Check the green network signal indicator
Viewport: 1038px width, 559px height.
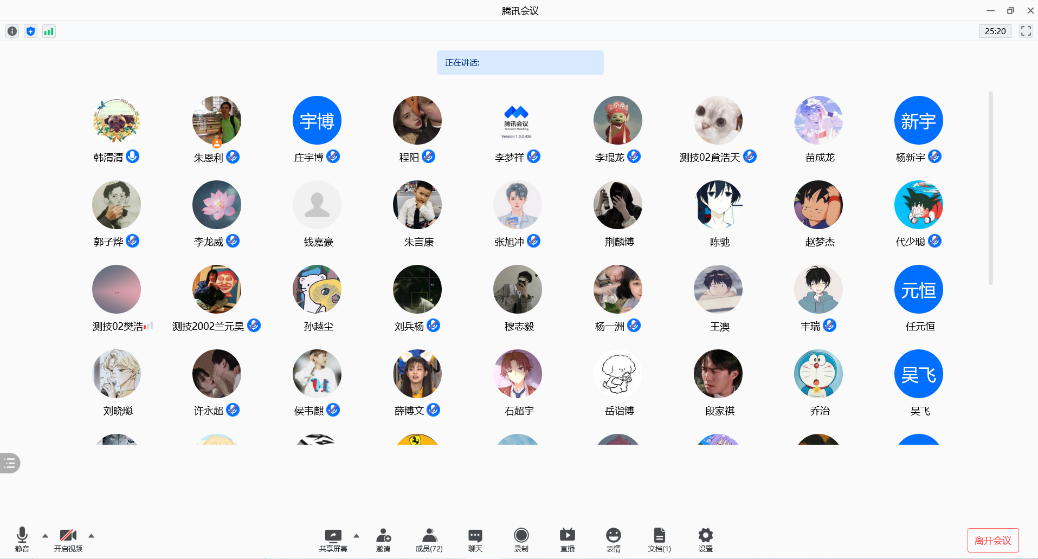[x=48, y=31]
